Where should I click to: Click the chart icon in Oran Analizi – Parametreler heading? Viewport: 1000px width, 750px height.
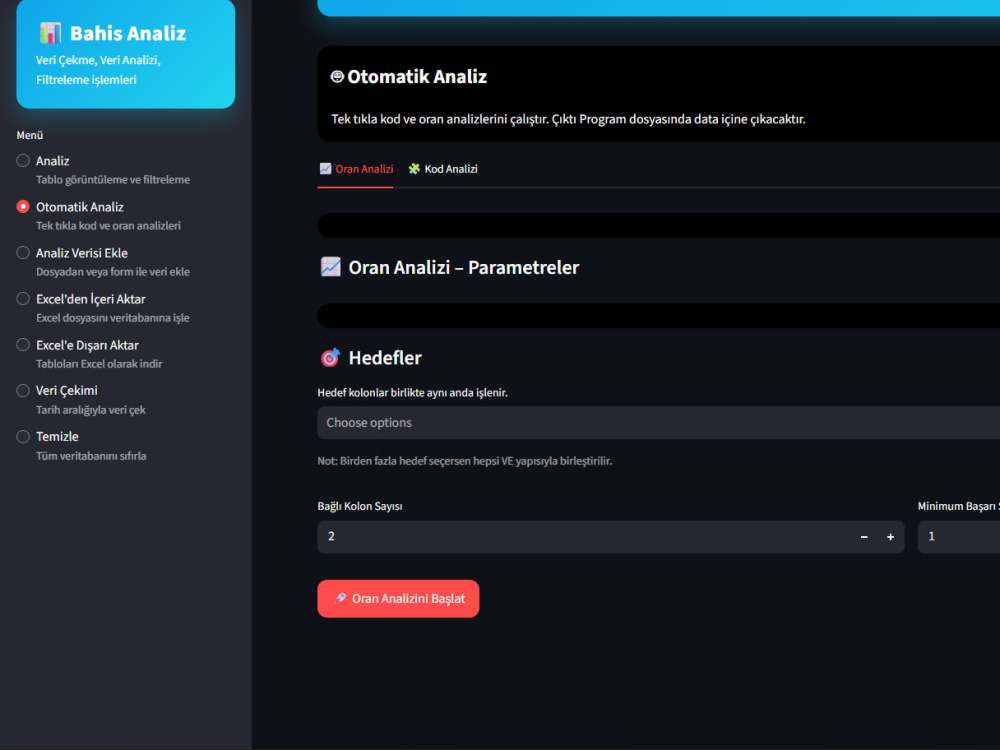tap(330, 267)
